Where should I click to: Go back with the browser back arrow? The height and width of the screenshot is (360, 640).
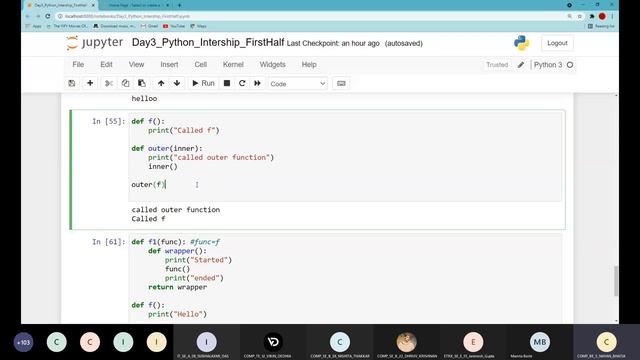(28, 16)
